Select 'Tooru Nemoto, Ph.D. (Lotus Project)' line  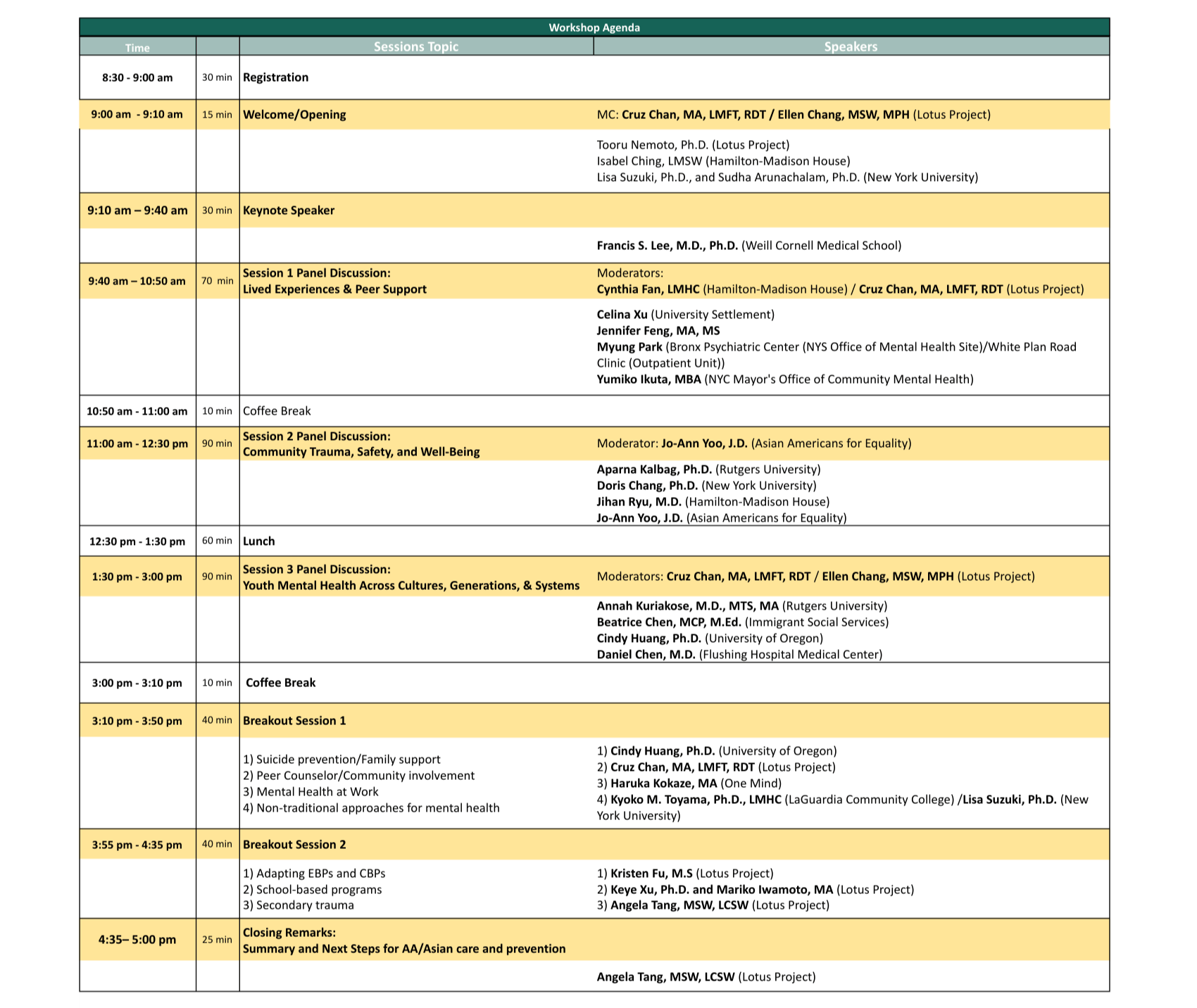(693, 145)
